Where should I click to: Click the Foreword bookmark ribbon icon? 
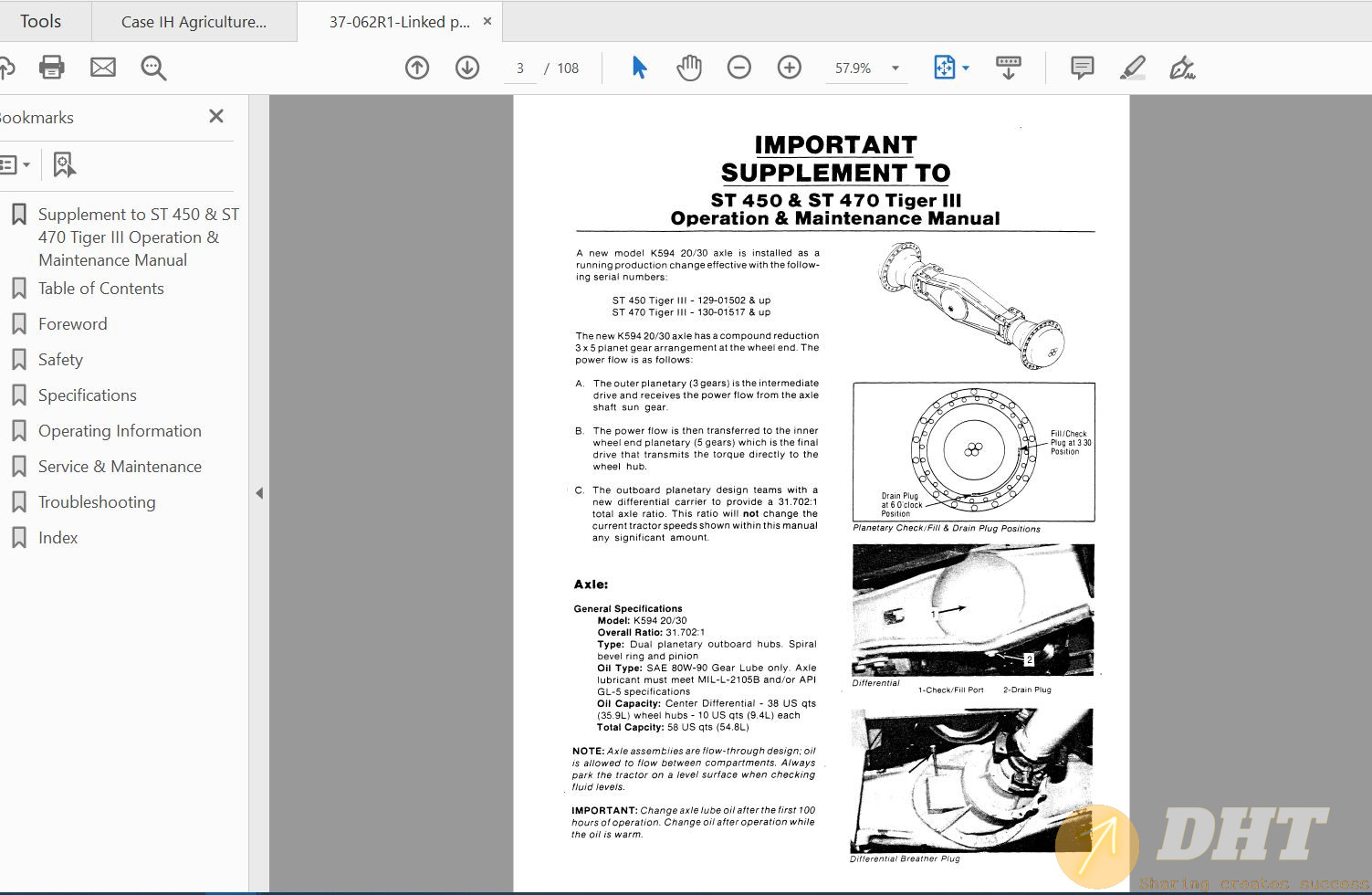[18, 324]
